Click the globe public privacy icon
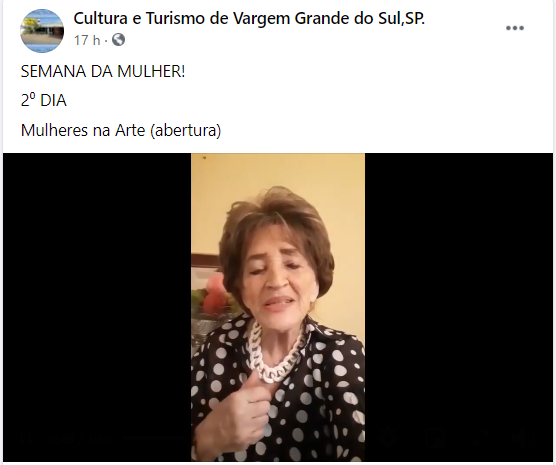This screenshot has width=556, height=465. point(118,40)
